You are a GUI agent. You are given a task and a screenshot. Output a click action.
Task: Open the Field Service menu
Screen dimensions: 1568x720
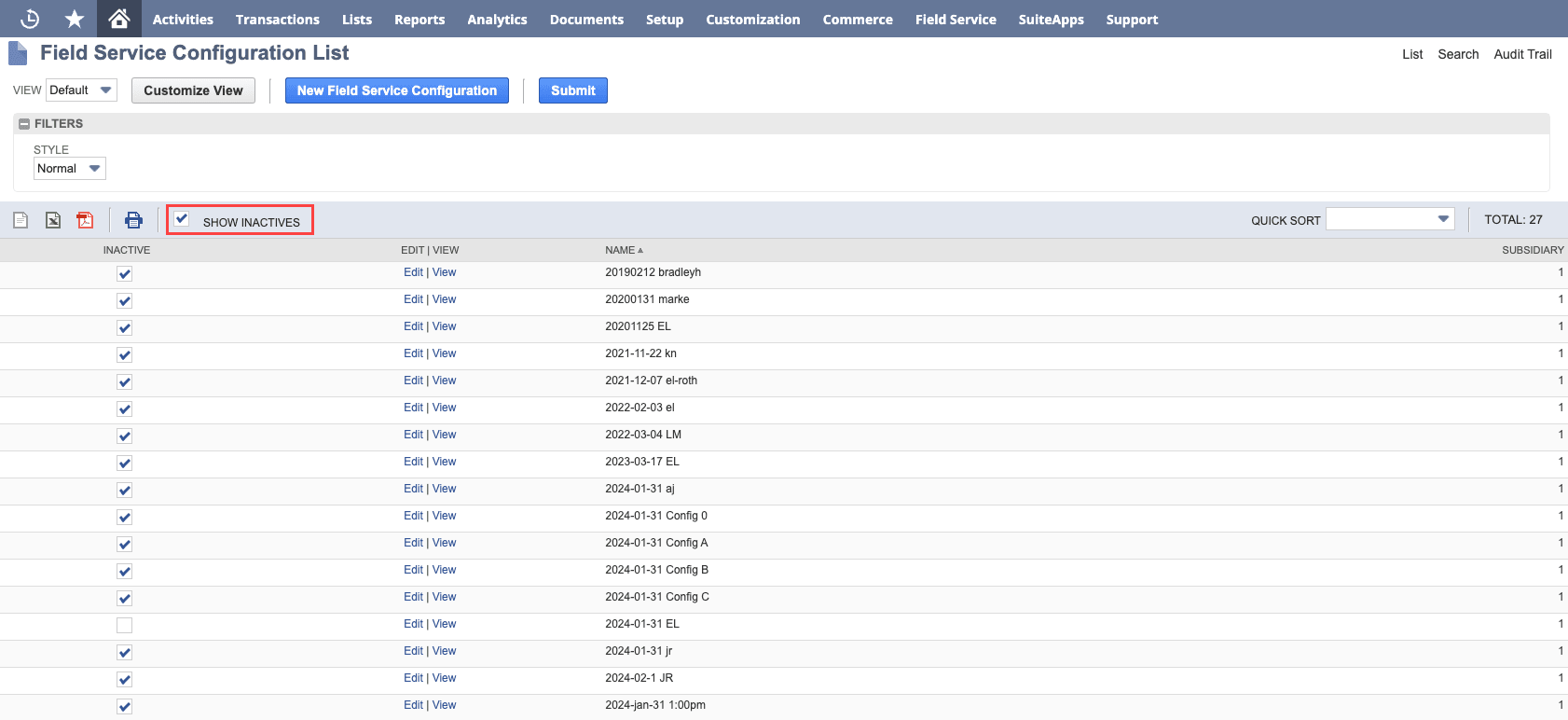point(956,19)
